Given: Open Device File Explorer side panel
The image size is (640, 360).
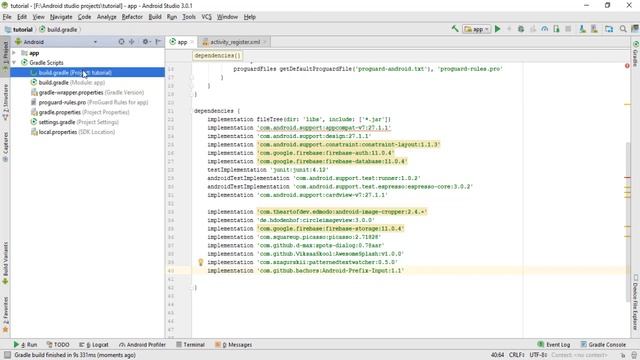Looking at the screenshot, I should tap(636, 302).
